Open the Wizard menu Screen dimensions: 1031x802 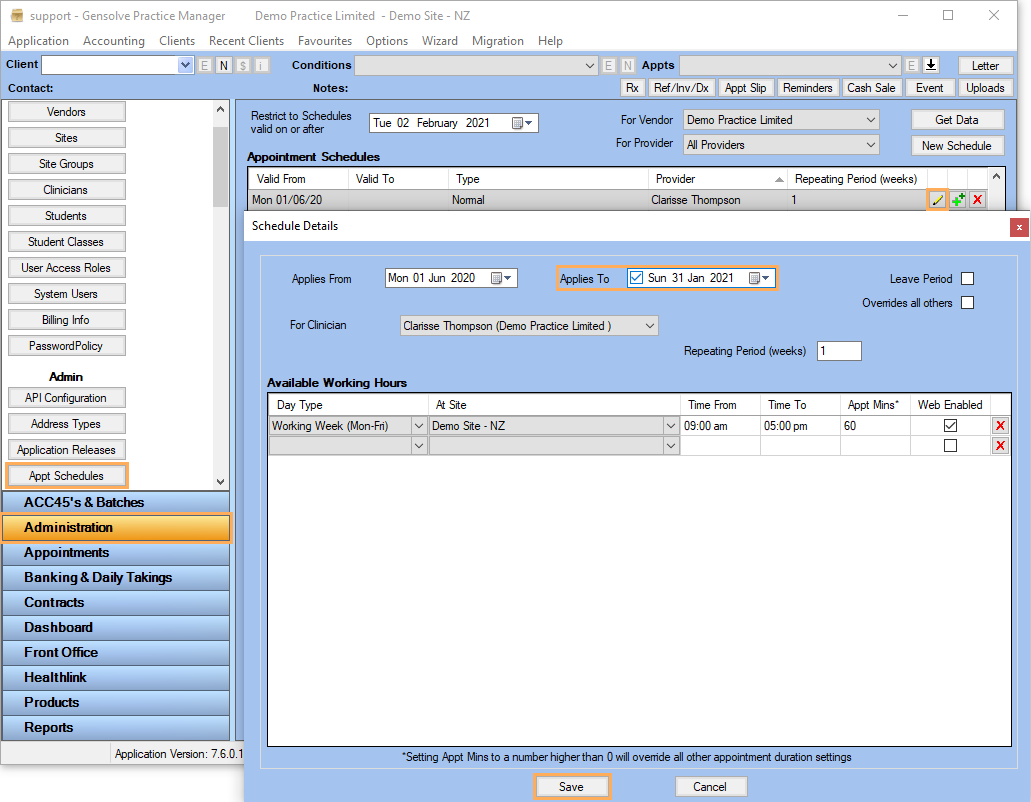(440, 41)
